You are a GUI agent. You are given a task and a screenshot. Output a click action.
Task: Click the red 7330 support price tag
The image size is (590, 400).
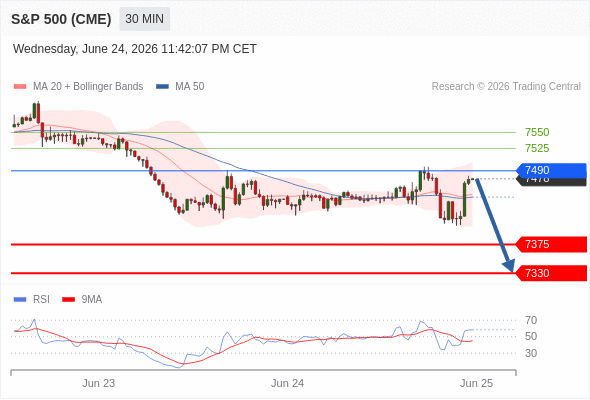552,273
